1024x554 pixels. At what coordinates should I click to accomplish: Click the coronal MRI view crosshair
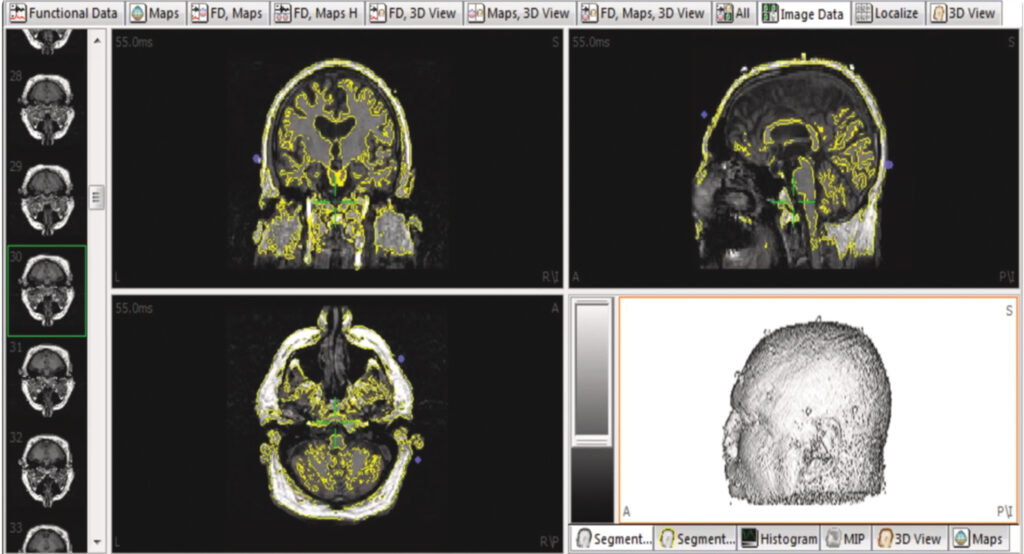(x=336, y=203)
